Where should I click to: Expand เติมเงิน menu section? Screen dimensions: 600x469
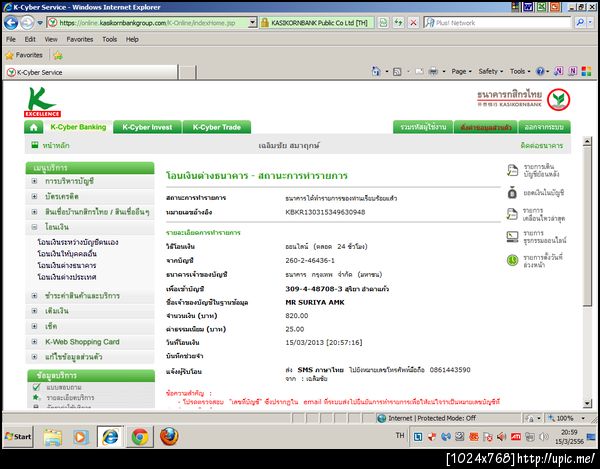pos(34,311)
